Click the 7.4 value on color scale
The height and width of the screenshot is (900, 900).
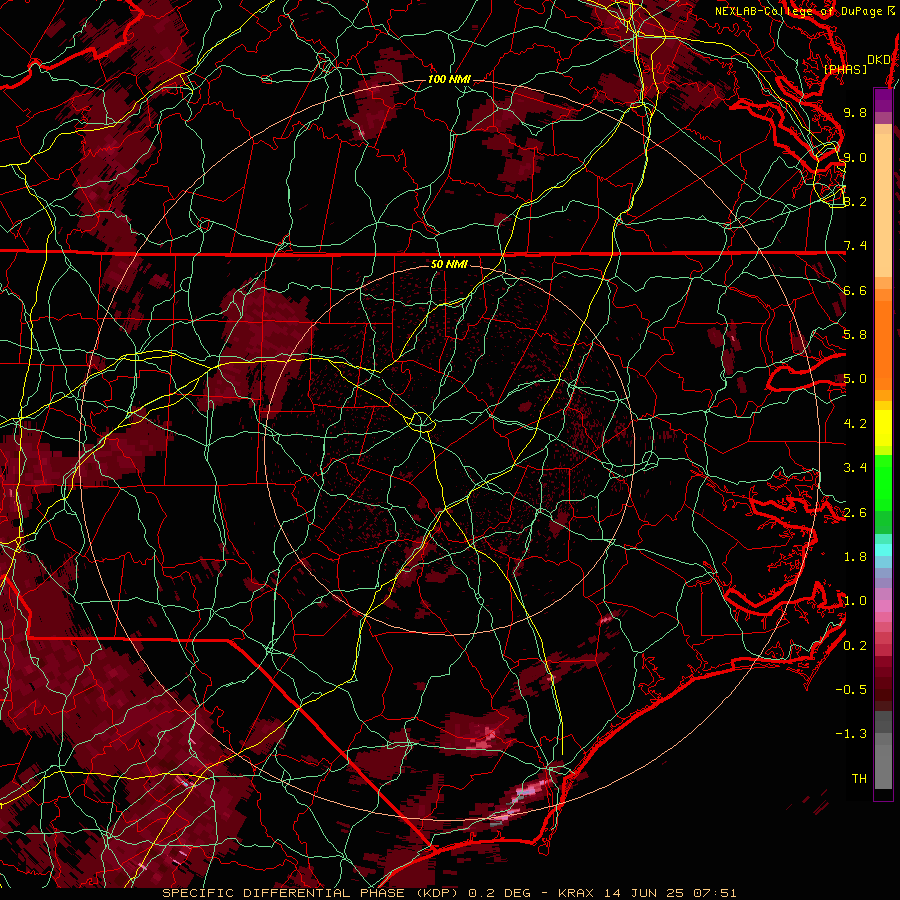tap(855, 246)
